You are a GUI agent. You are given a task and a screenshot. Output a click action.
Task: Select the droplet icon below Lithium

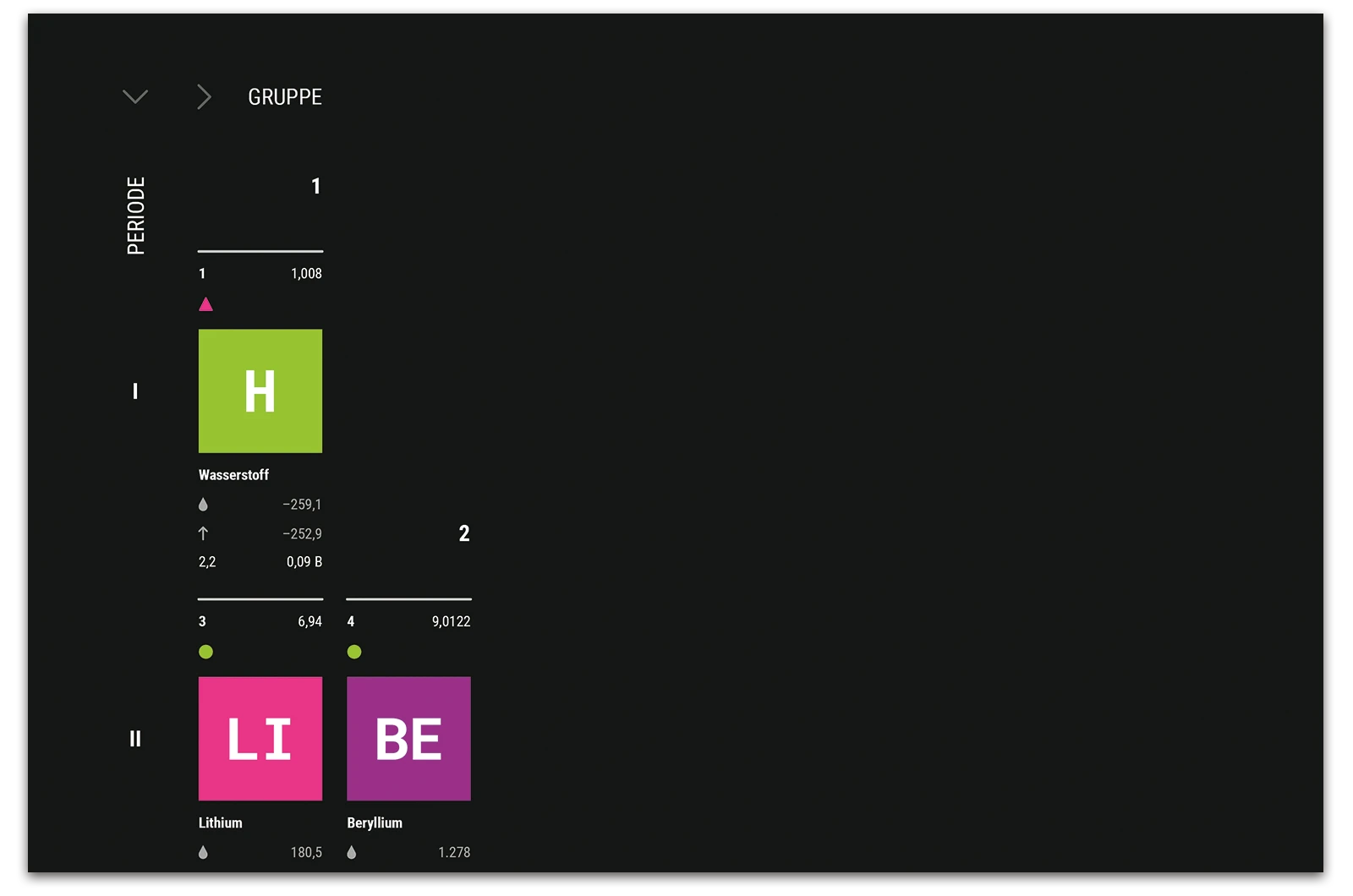click(x=203, y=852)
